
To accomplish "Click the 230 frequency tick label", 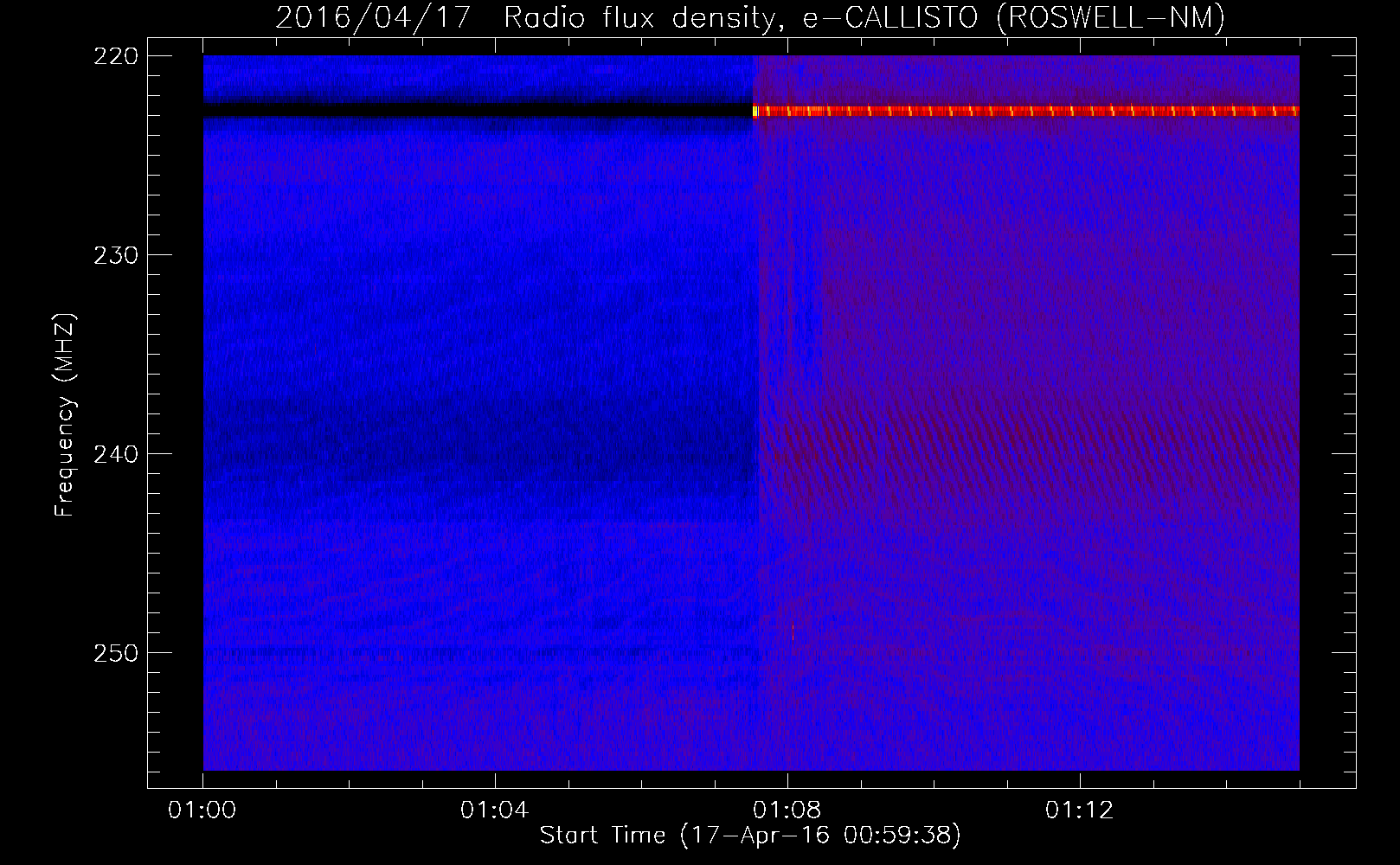I will tap(115, 255).
